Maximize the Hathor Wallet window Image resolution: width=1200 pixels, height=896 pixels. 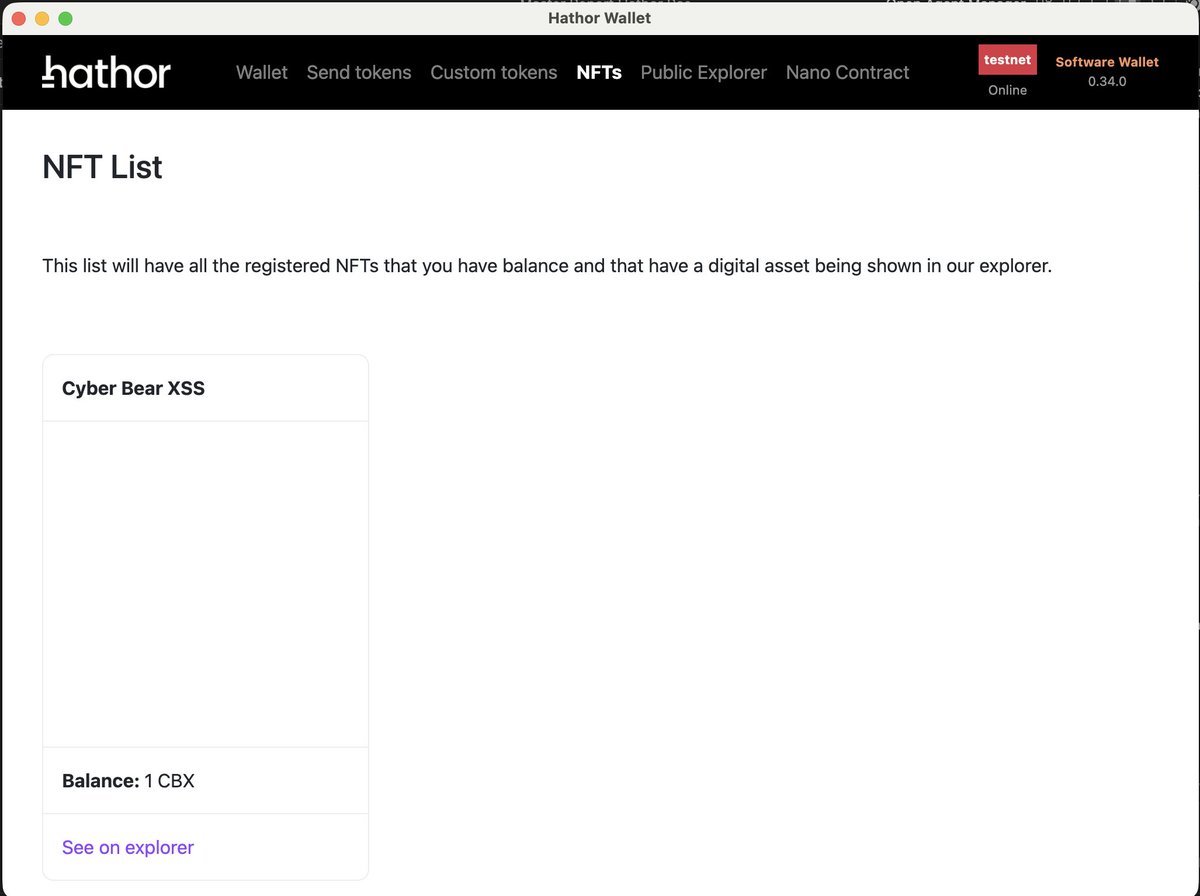(x=66, y=18)
